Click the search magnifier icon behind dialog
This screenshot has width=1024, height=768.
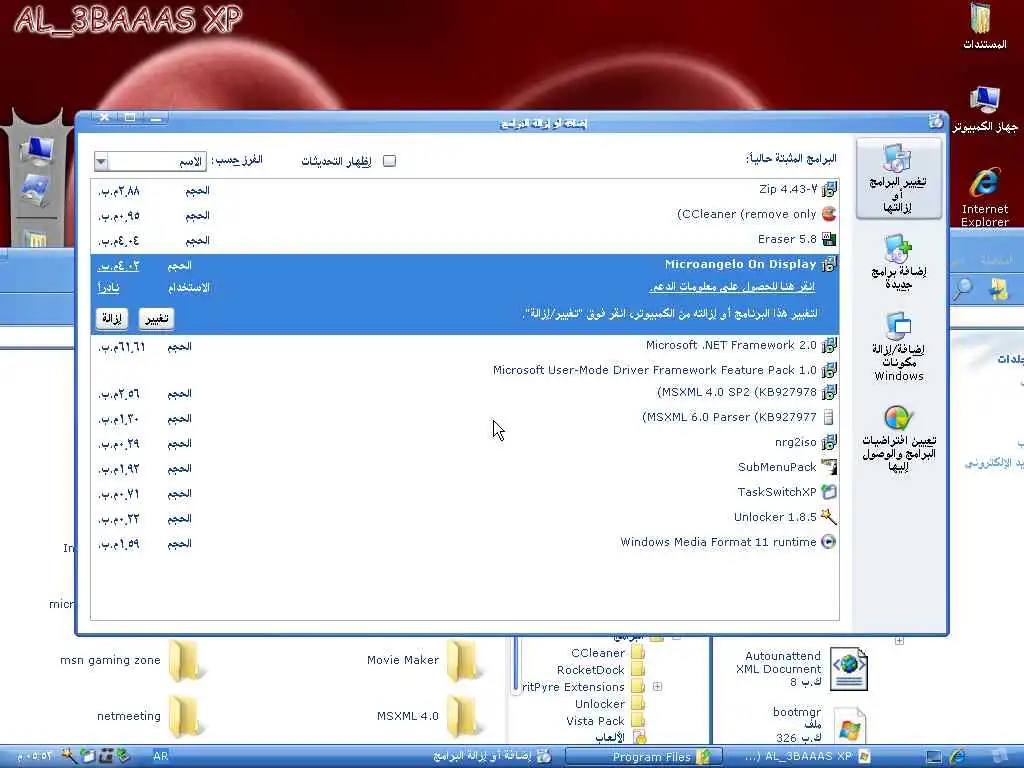[963, 288]
